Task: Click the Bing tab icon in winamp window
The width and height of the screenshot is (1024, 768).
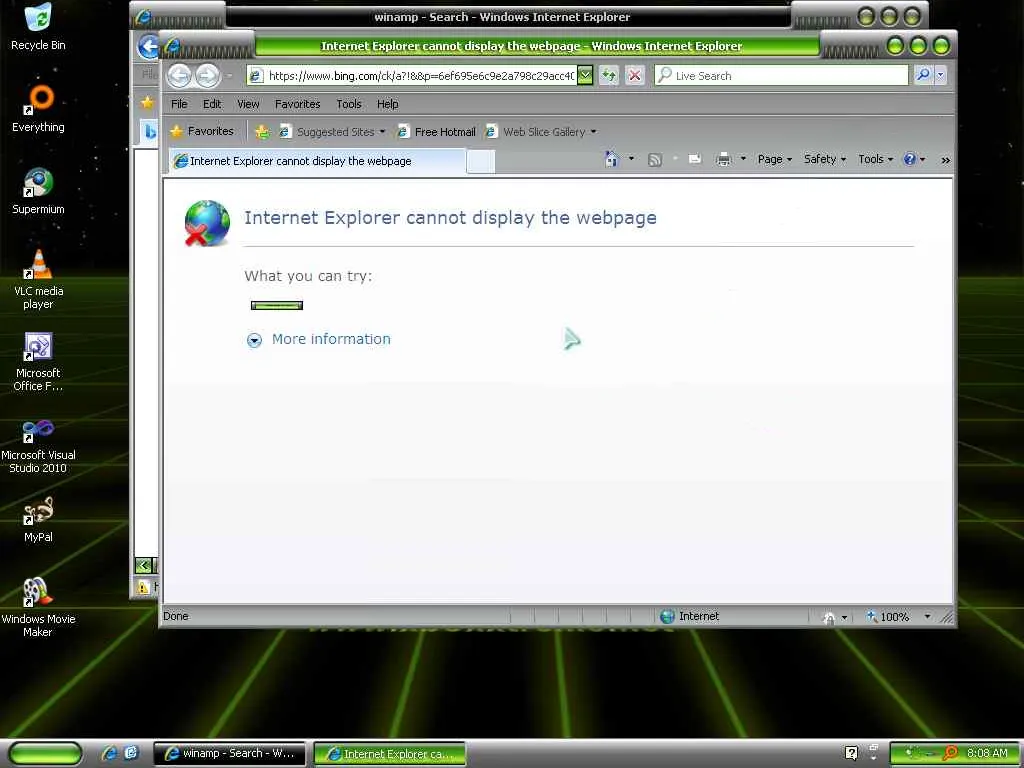Action: [150, 132]
